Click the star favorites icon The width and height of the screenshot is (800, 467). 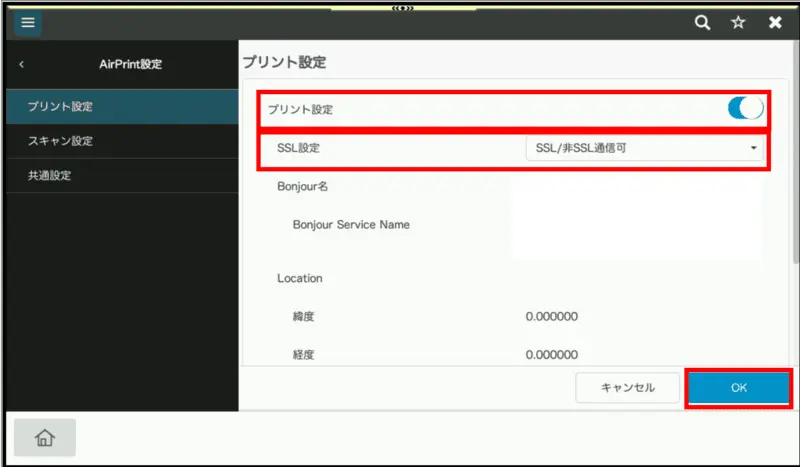click(x=738, y=23)
